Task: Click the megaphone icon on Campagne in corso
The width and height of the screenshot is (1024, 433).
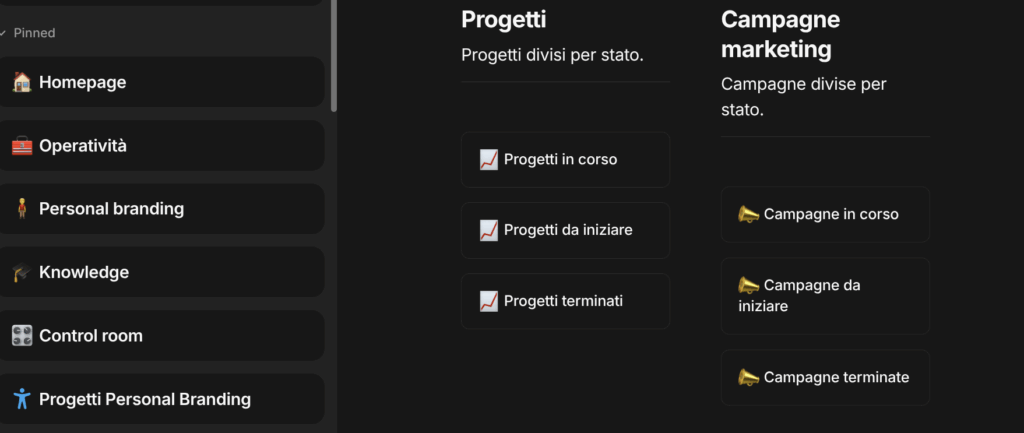Action: click(x=748, y=214)
